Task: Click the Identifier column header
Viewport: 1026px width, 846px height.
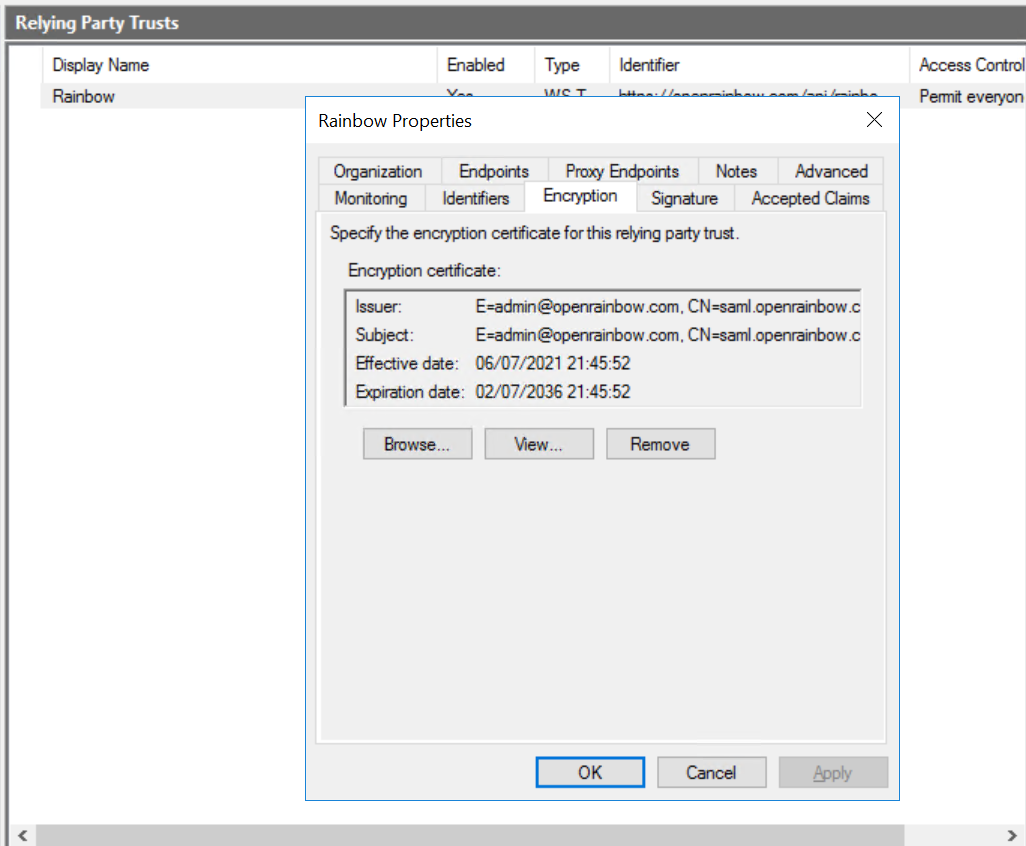Action: [x=649, y=65]
